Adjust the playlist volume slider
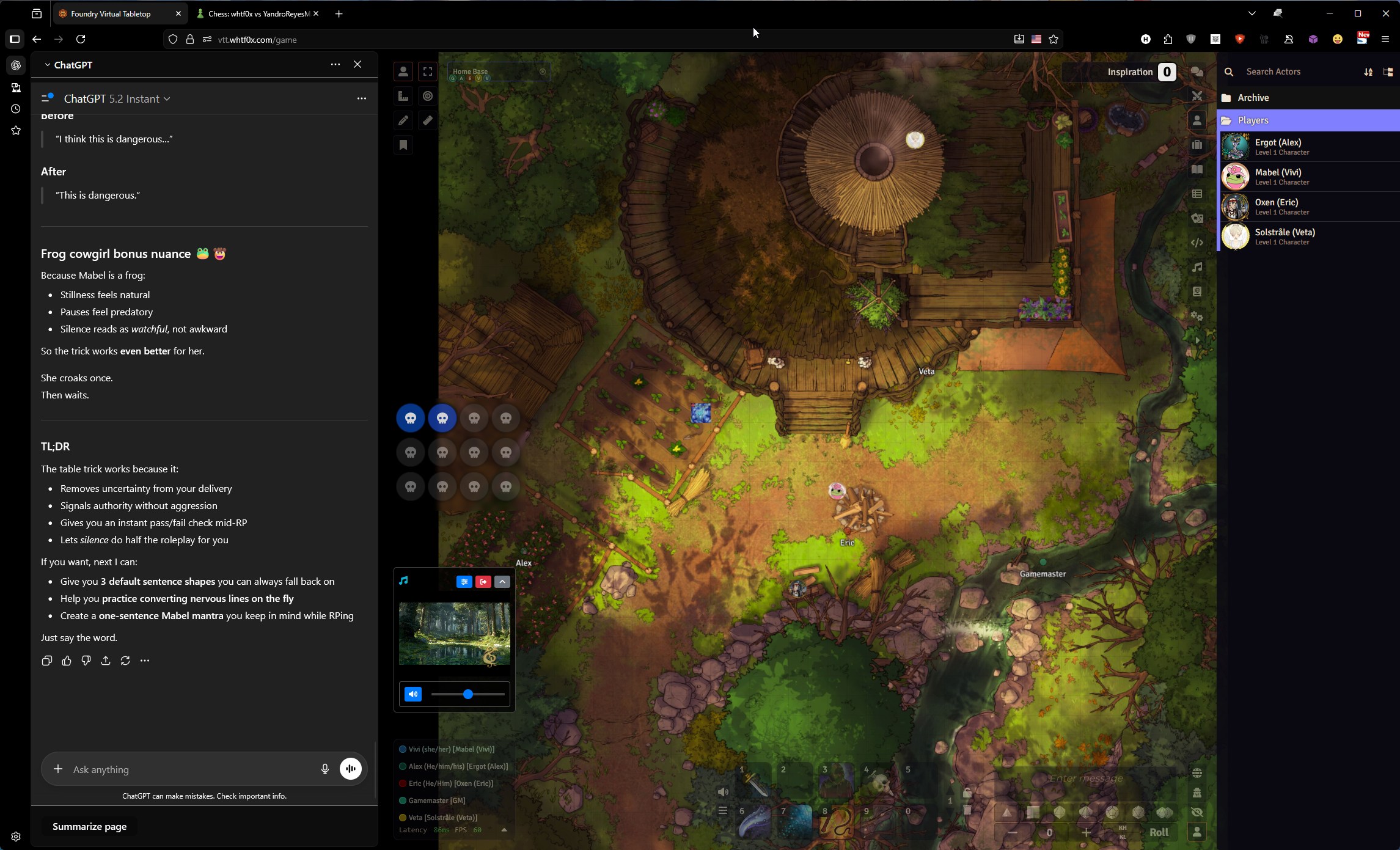 tap(467, 694)
